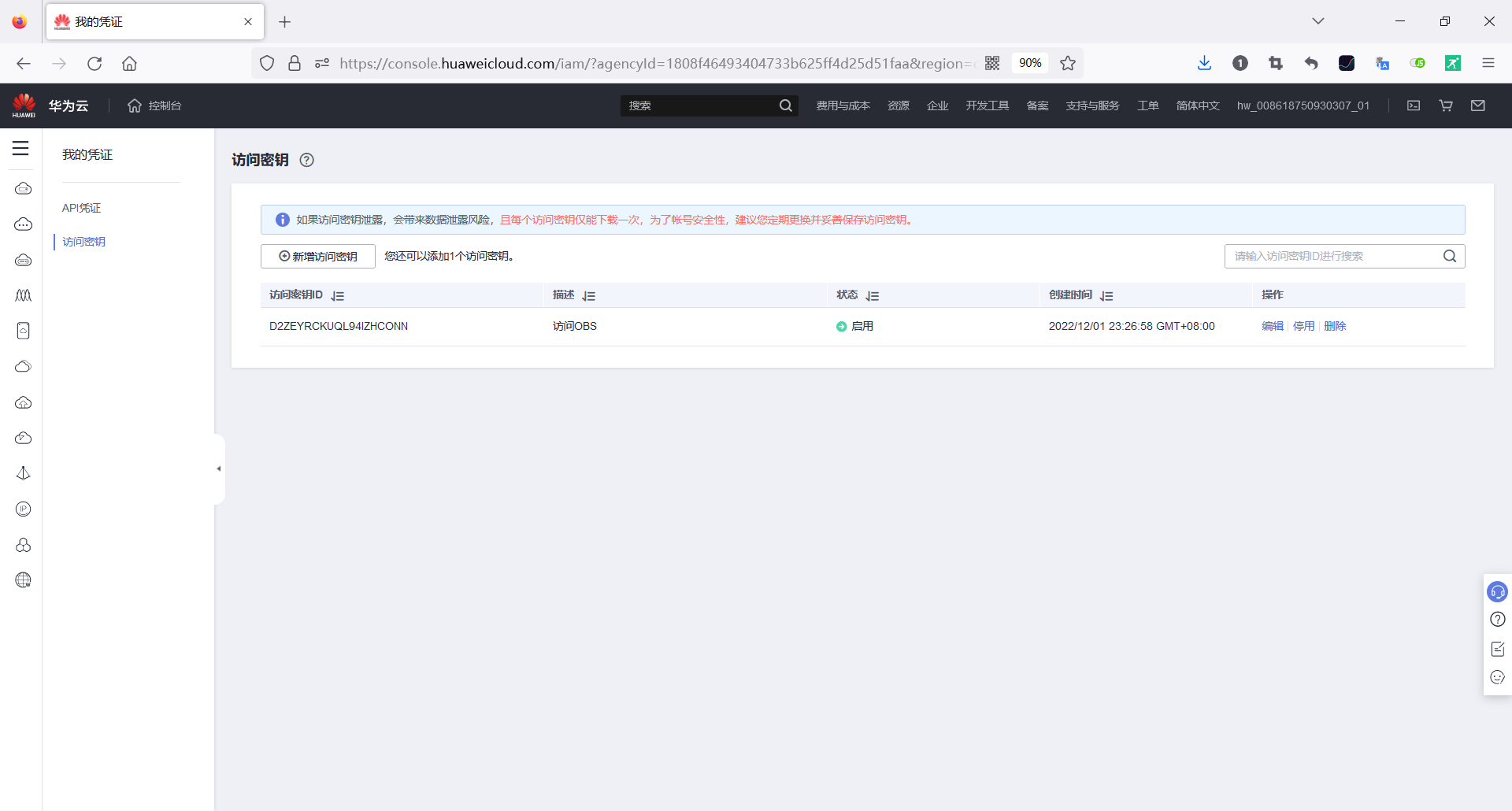
Task: Open the 备案 menu
Action: coord(1038,106)
